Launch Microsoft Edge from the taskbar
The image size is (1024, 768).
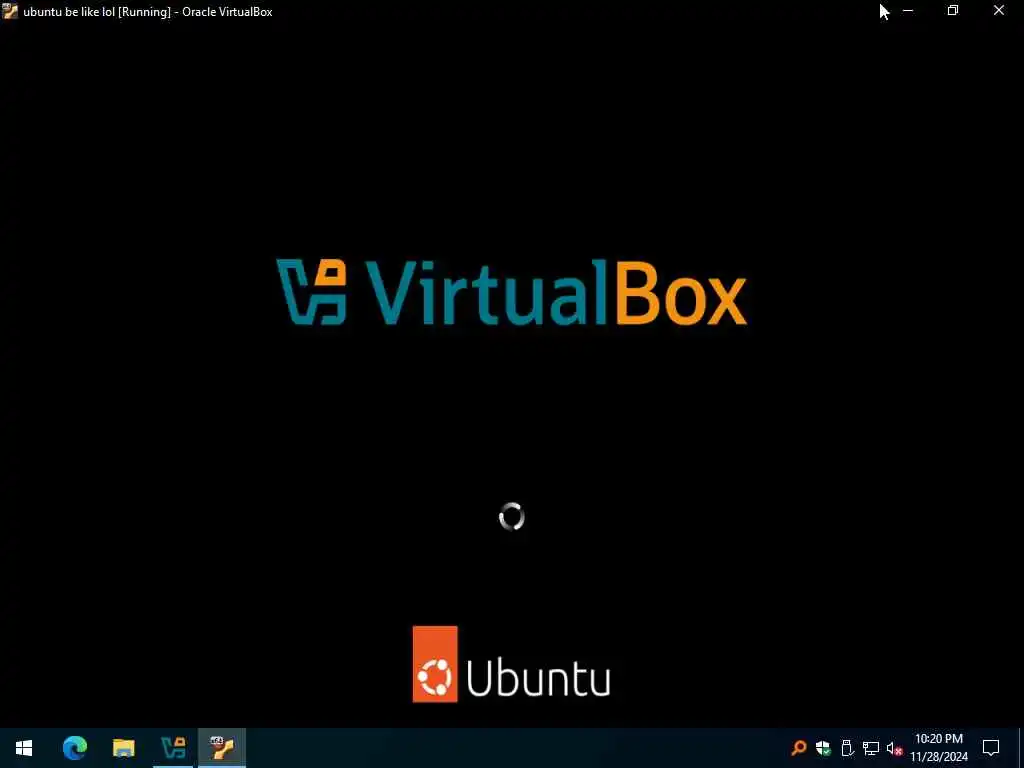click(74, 748)
